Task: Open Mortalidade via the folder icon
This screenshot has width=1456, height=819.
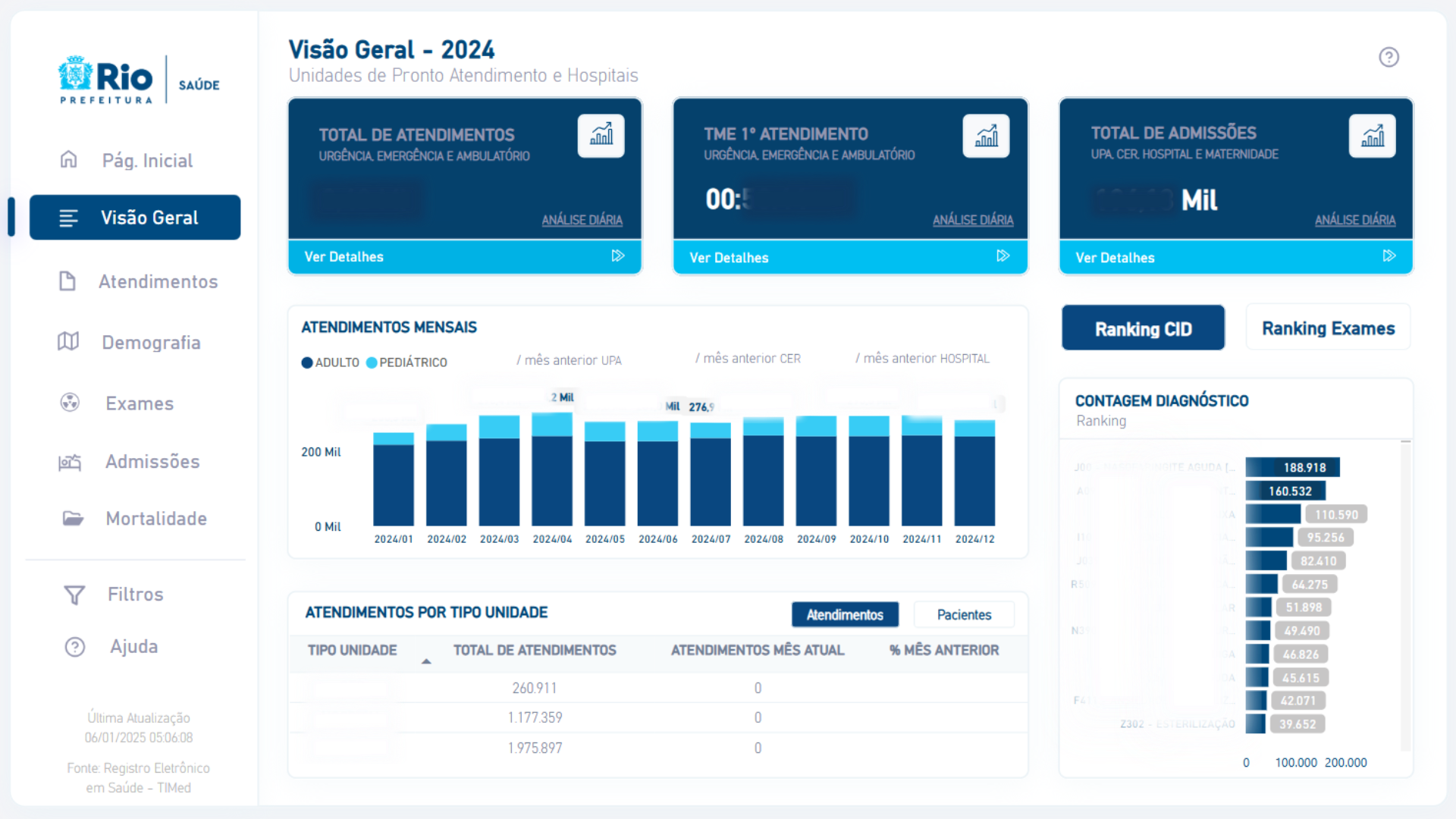Action: (x=69, y=518)
